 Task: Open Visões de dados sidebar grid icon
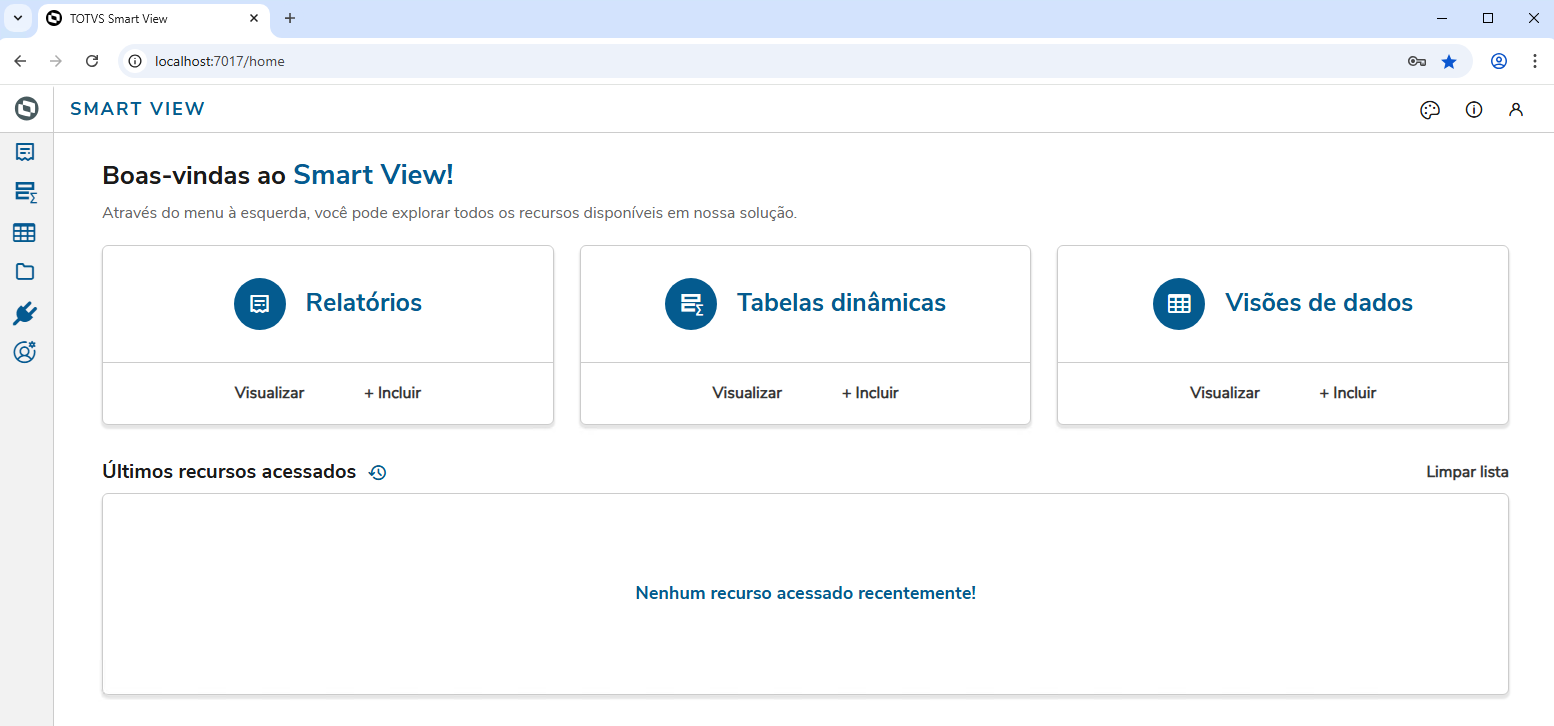(x=24, y=233)
